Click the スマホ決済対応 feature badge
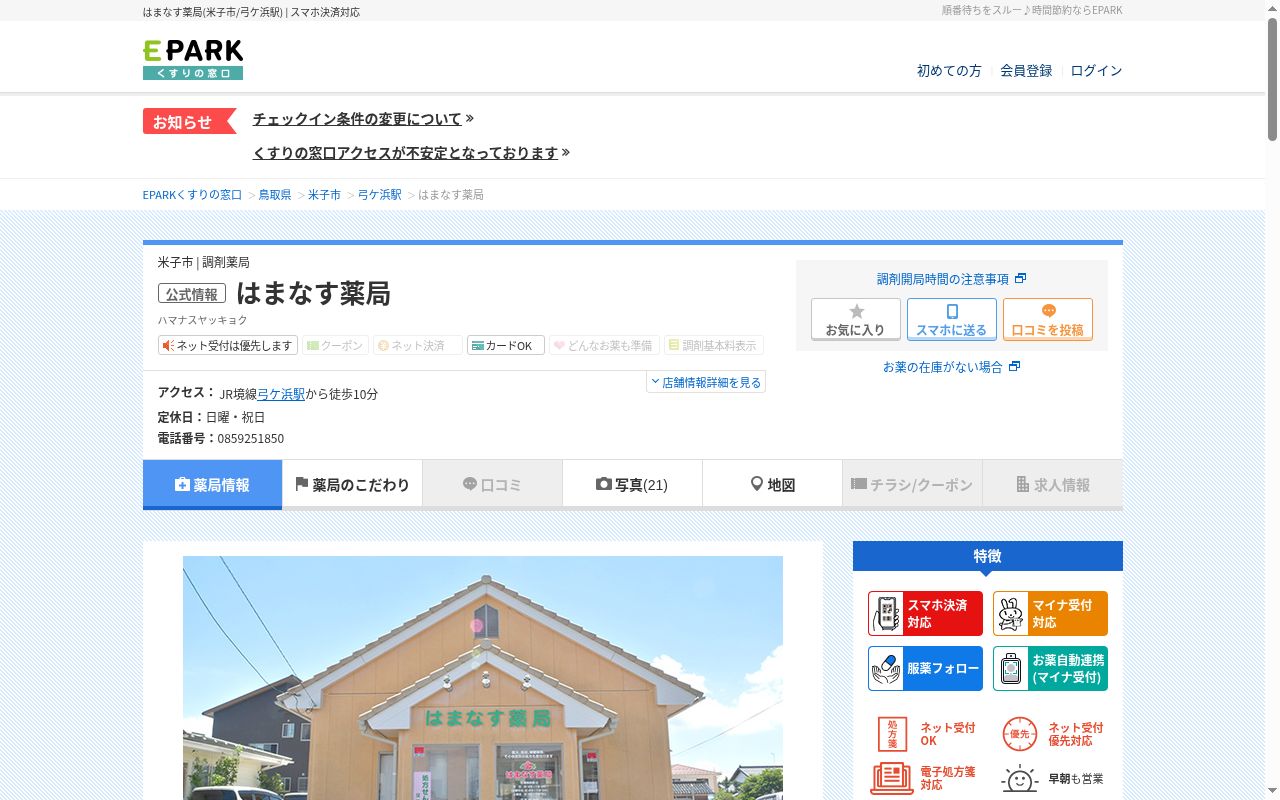1280x800 pixels. (x=925, y=613)
